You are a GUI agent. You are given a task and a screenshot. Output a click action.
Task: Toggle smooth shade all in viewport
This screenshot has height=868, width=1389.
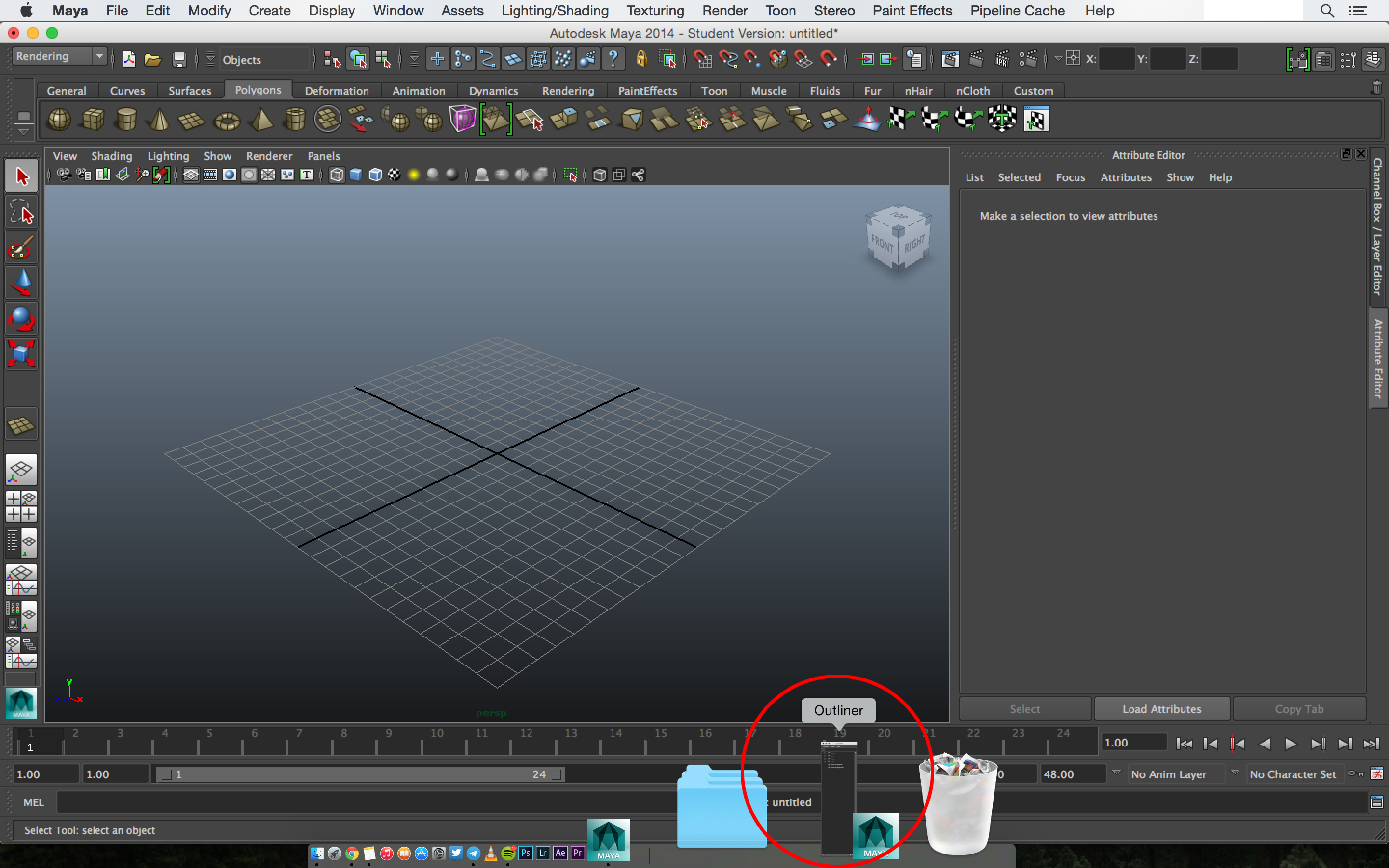(x=356, y=175)
